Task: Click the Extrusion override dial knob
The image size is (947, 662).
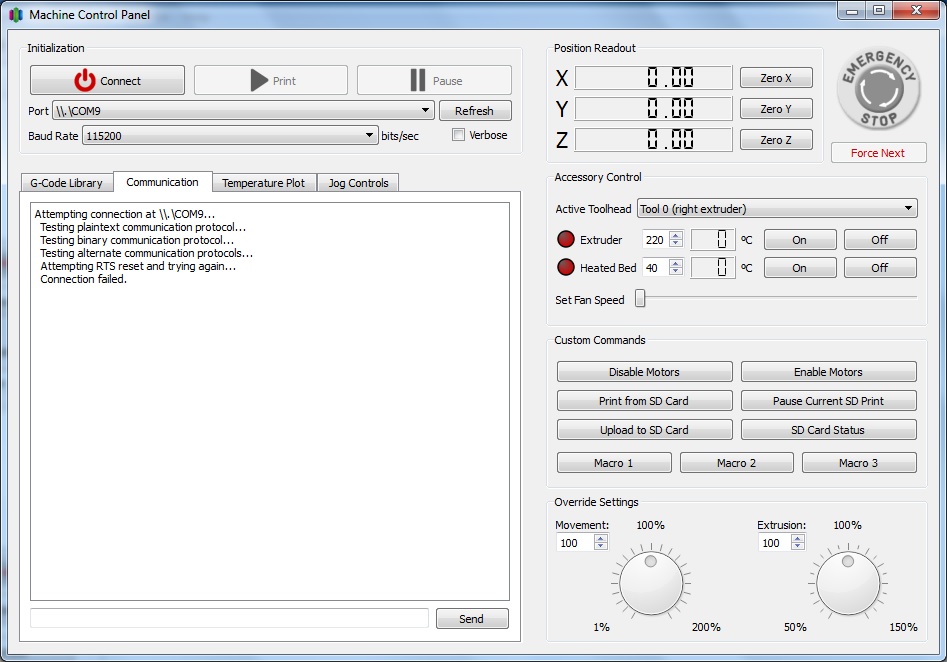Action: (x=848, y=583)
